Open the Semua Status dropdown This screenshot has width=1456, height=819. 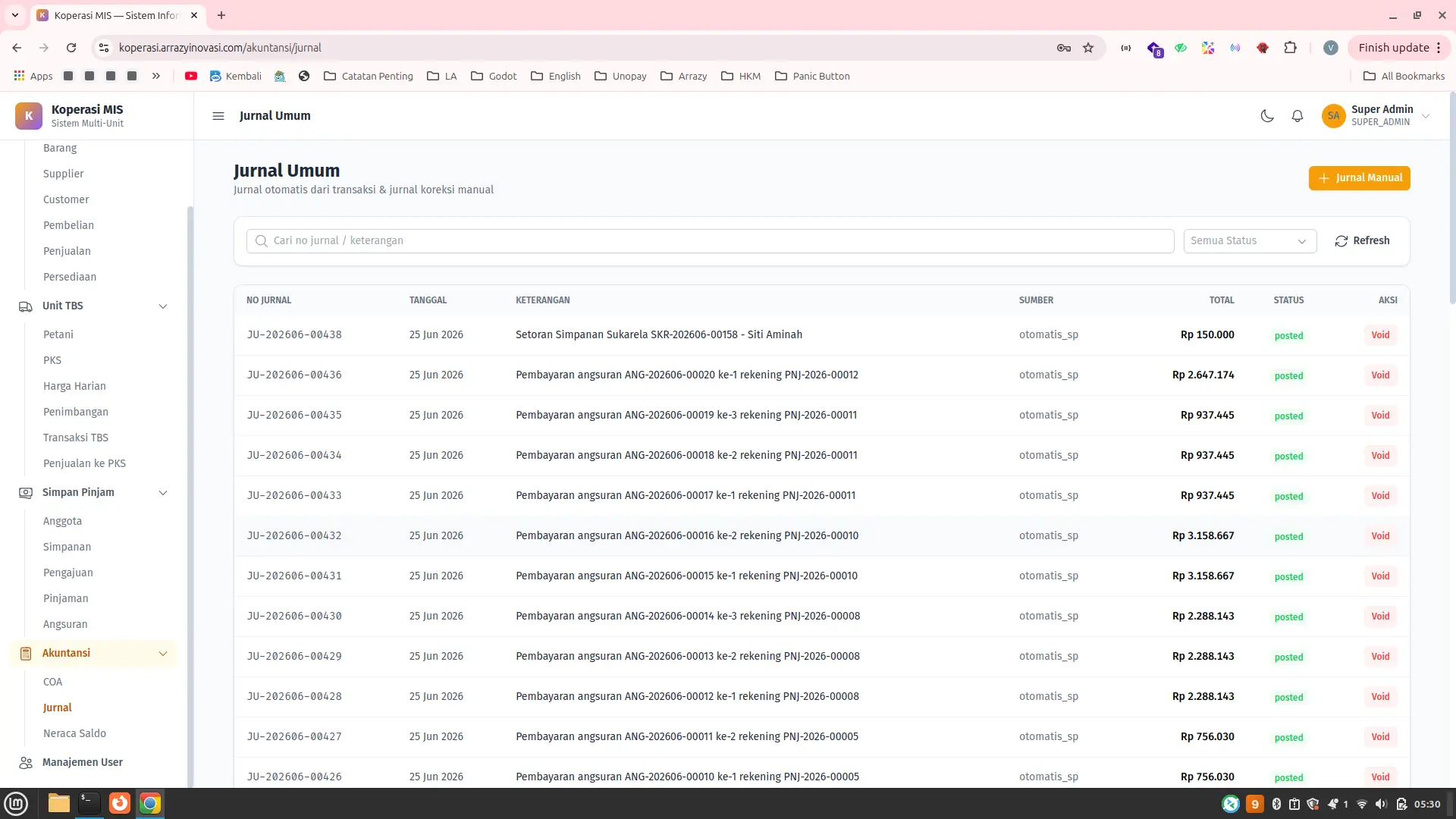pyautogui.click(x=1250, y=241)
